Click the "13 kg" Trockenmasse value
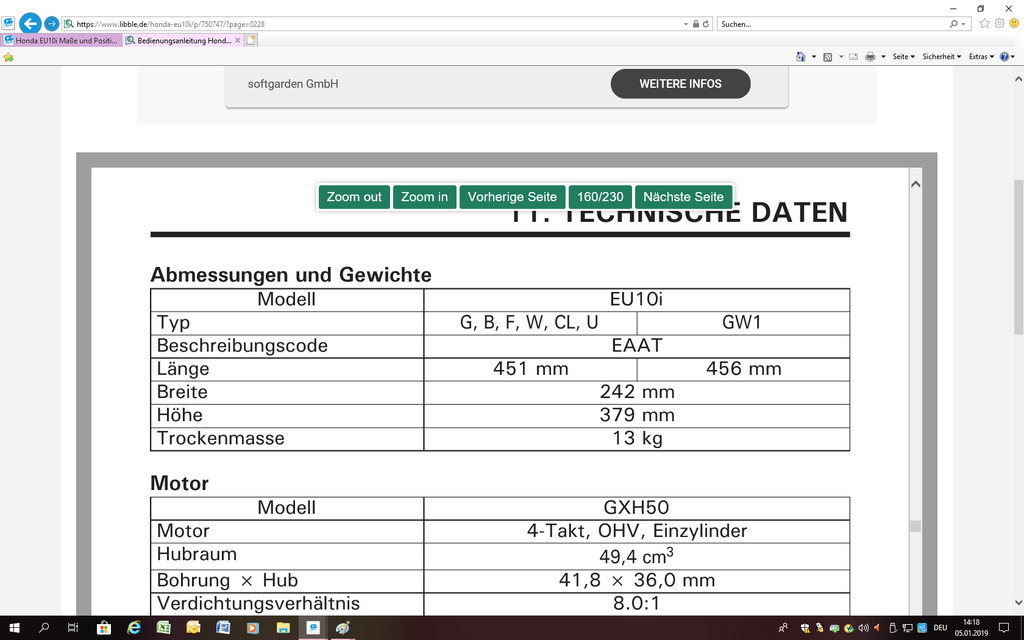 click(637, 438)
